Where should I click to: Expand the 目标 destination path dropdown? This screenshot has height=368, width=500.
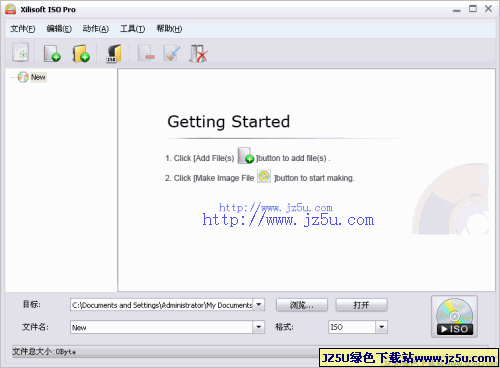coord(259,305)
